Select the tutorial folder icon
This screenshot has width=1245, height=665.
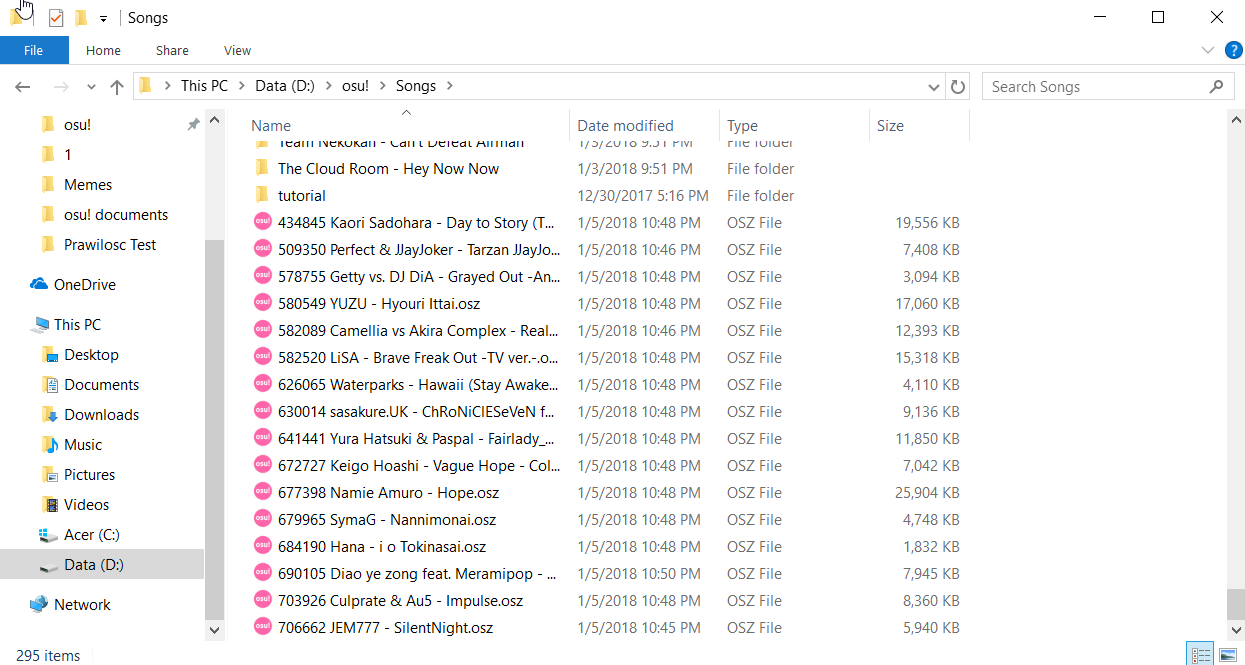coord(262,195)
